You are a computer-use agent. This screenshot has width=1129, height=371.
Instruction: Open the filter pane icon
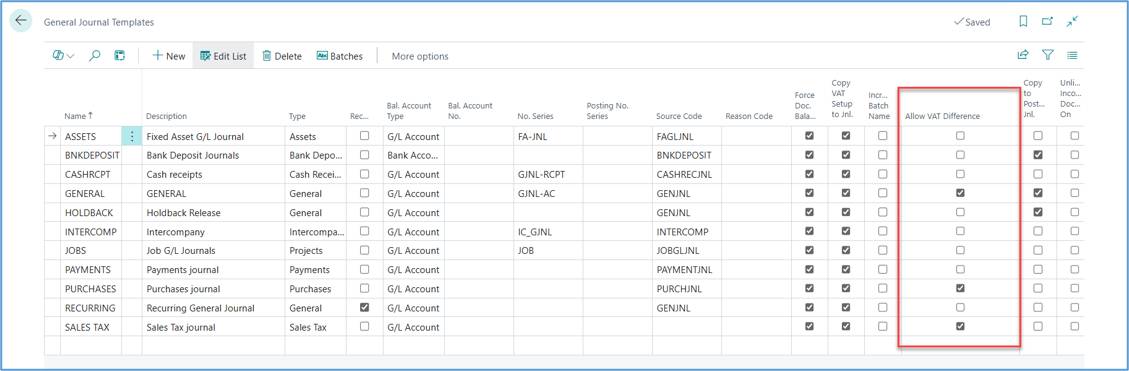click(1048, 55)
